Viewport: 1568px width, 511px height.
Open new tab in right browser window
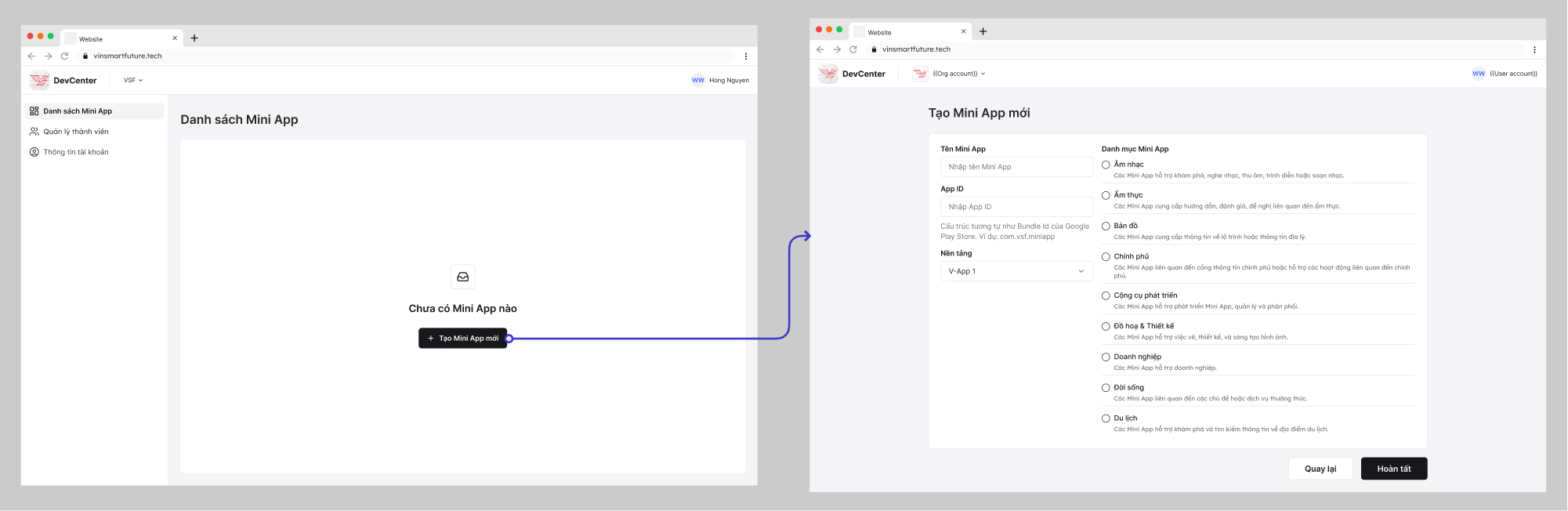click(x=983, y=32)
